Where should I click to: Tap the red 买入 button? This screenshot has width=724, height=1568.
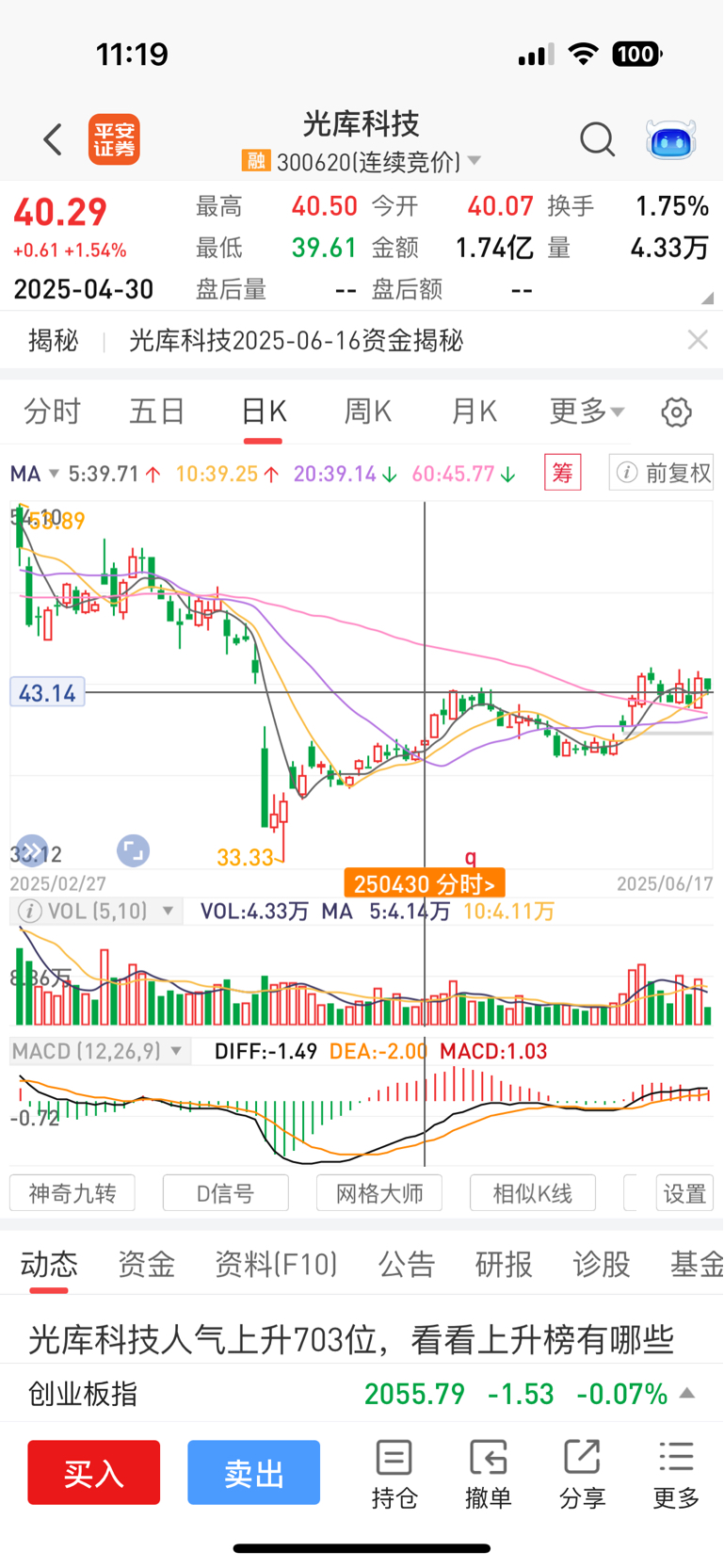coord(94,1472)
